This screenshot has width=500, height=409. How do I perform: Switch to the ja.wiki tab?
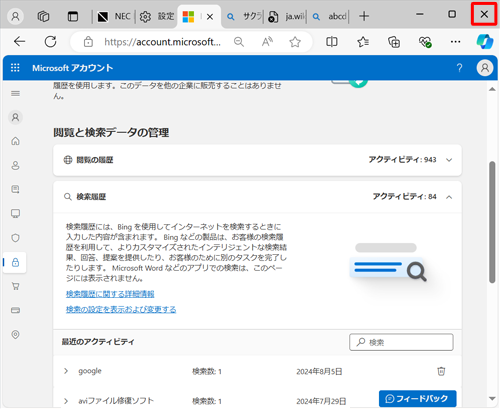point(287,16)
